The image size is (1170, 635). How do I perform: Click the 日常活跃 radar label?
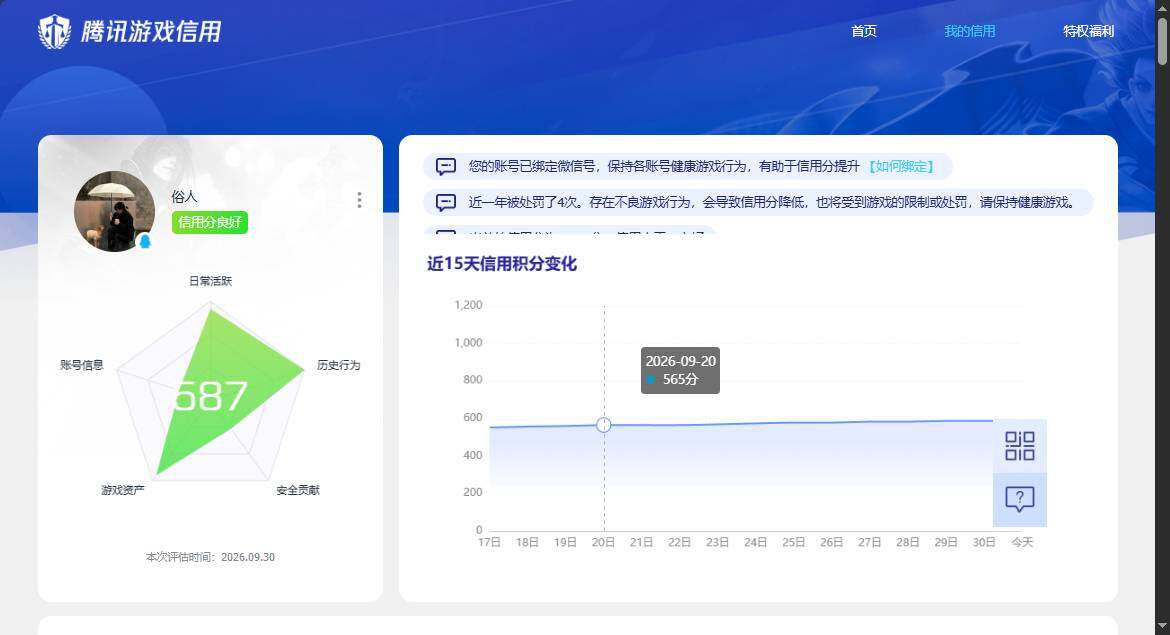tap(210, 281)
